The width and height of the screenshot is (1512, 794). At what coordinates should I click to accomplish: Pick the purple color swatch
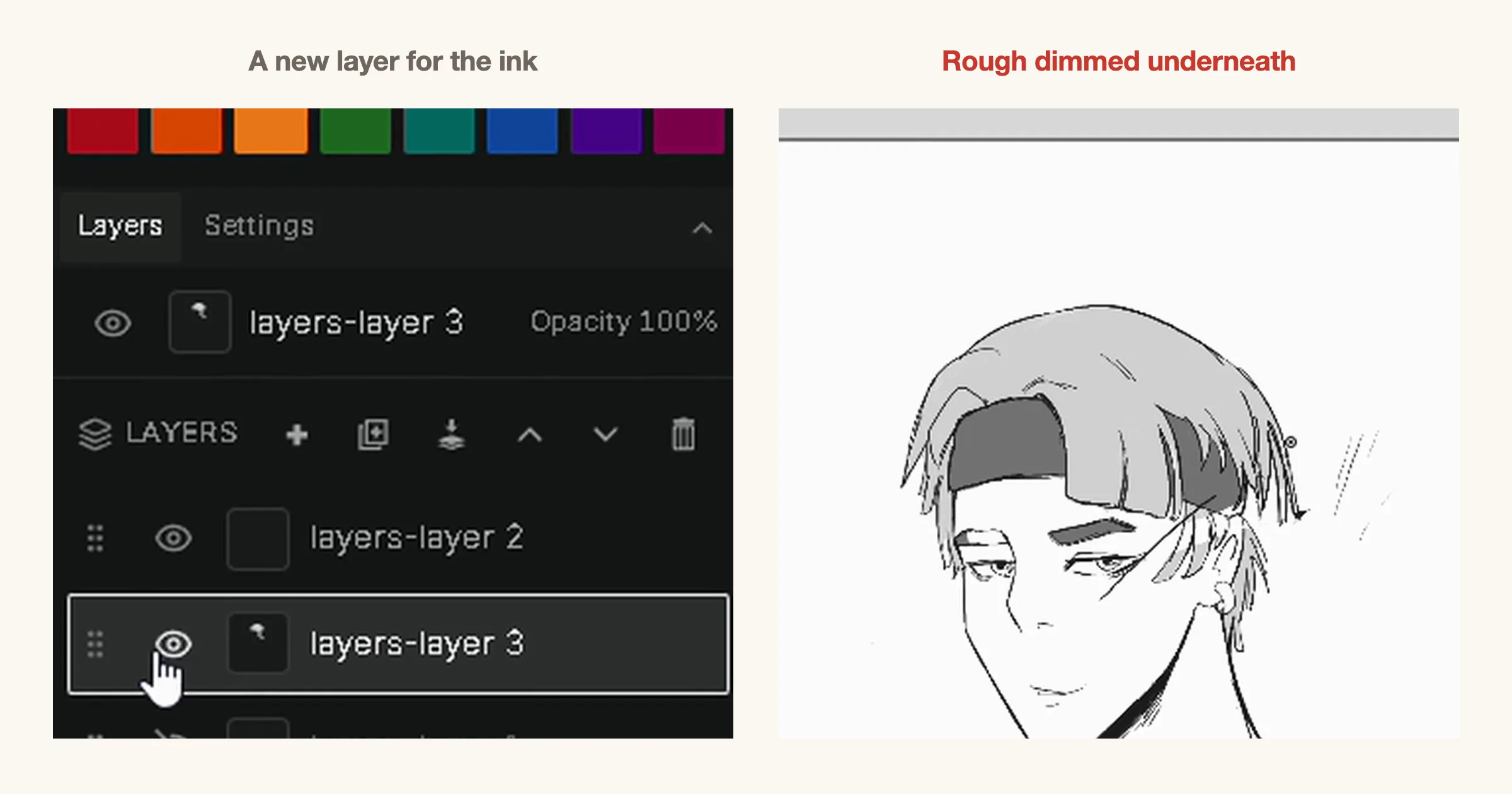click(x=606, y=130)
